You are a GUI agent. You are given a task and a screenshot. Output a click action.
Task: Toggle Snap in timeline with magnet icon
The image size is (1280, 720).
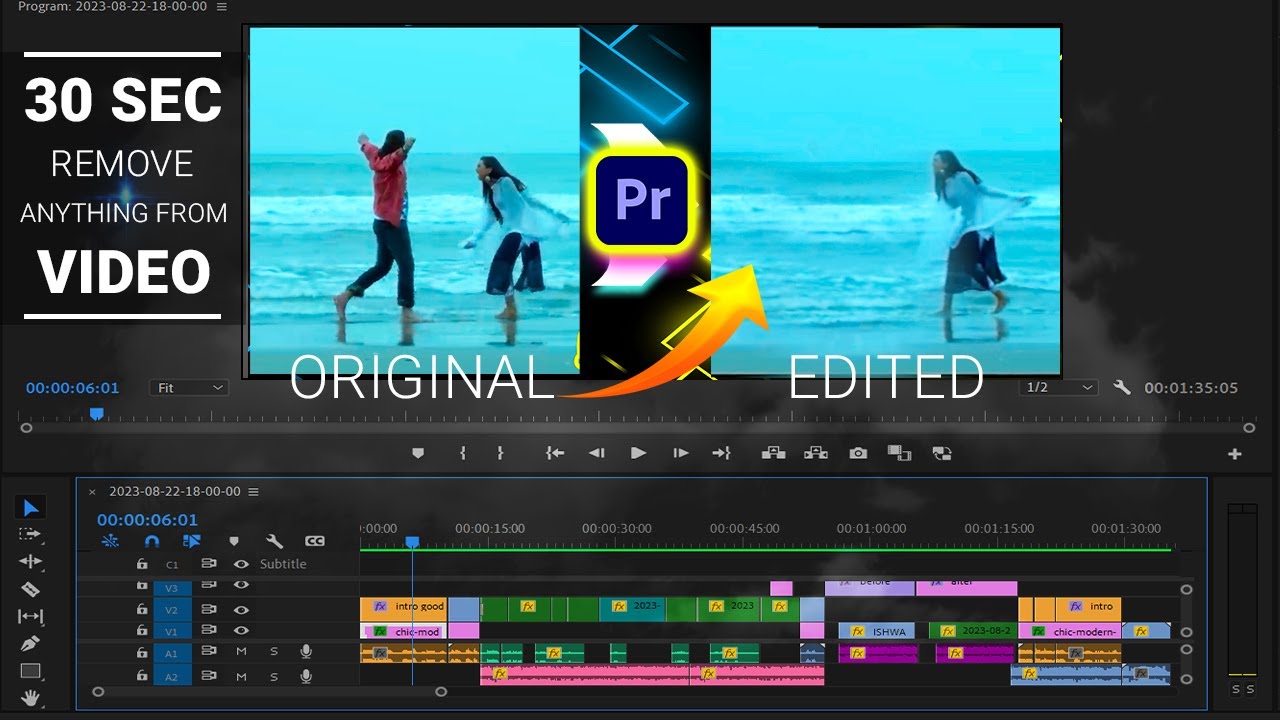152,541
